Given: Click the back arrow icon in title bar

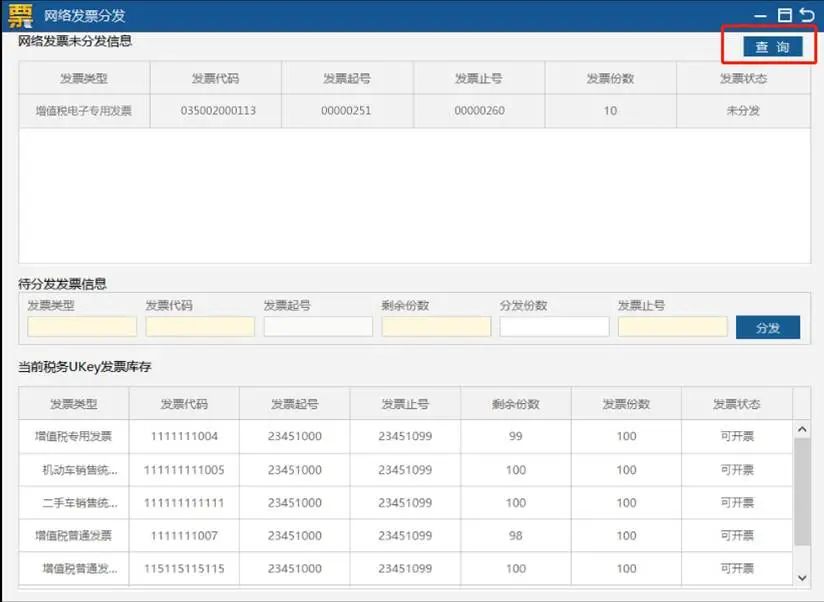Looking at the screenshot, I should (x=808, y=15).
